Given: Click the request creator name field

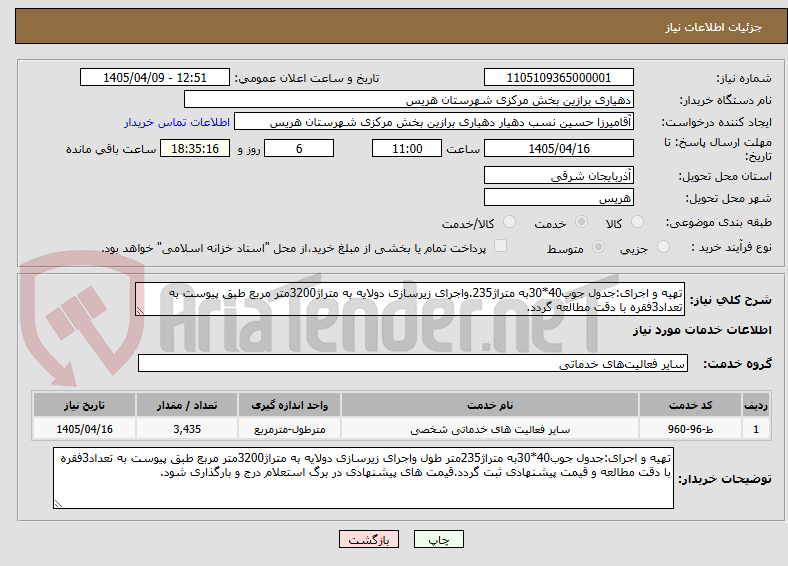Looking at the screenshot, I should tap(434, 122).
